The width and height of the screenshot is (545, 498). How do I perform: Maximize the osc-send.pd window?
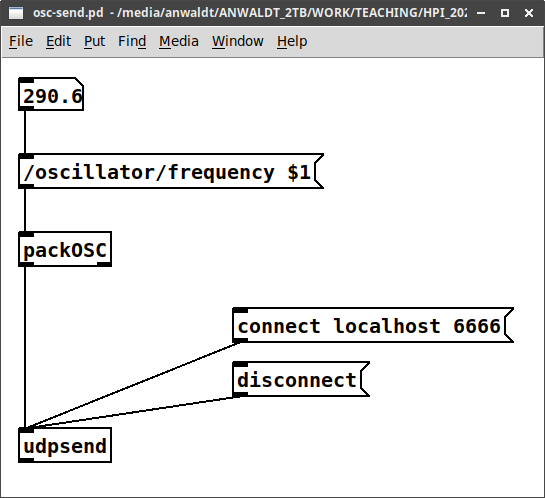coord(505,13)
